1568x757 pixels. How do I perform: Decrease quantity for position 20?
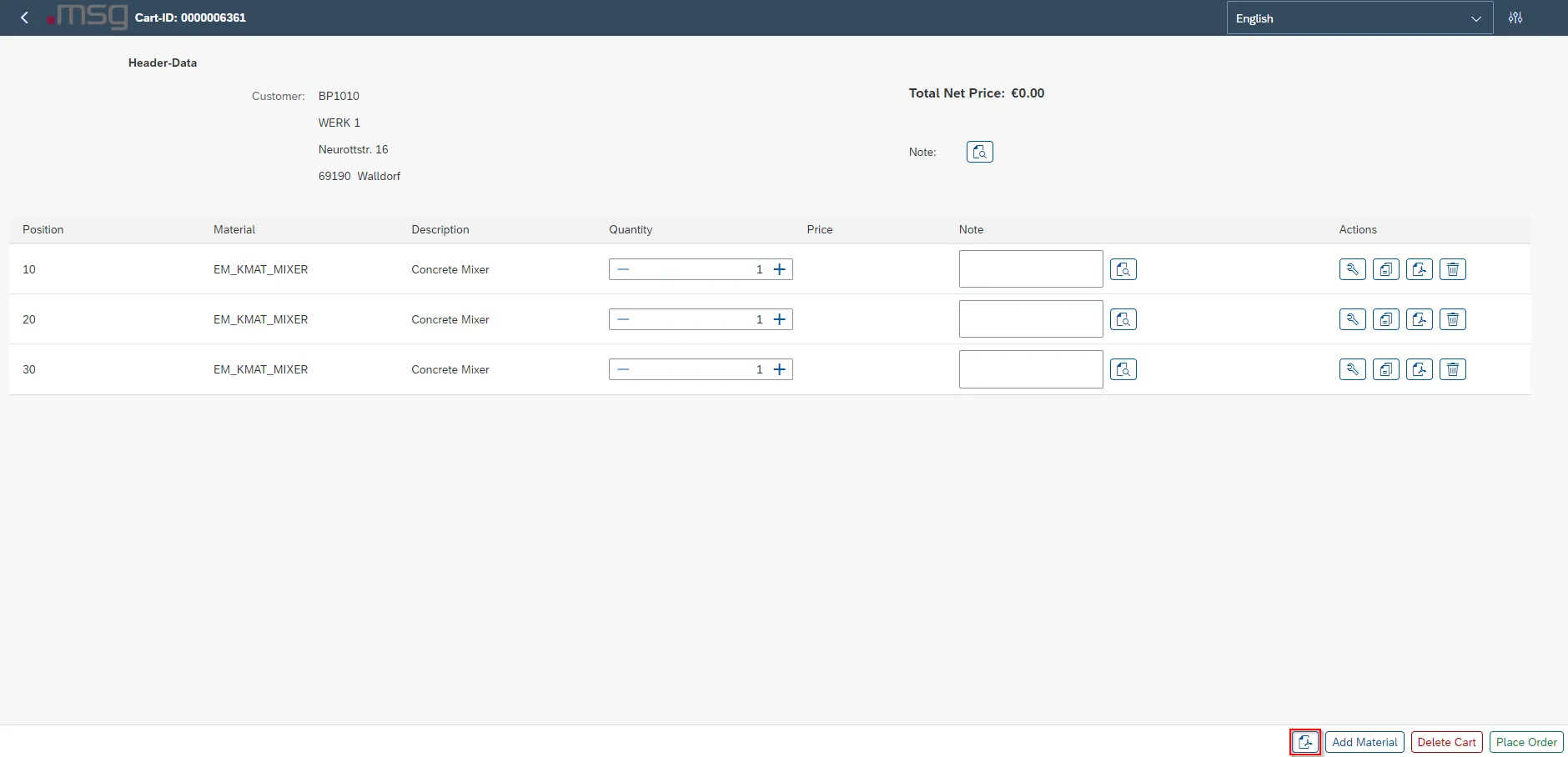[x=623, y=319]
